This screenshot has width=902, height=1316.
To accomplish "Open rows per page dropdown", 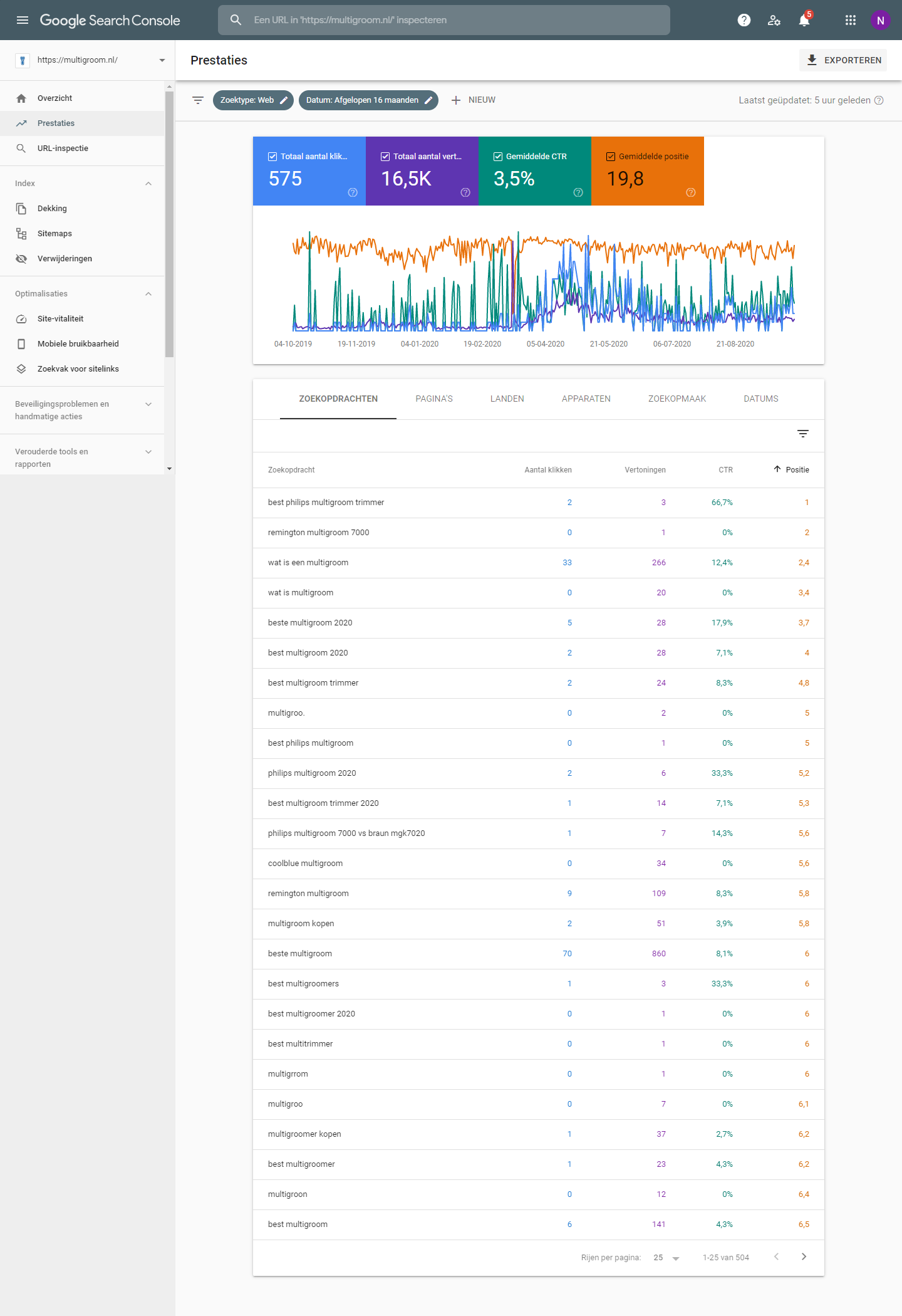I will pos(666,1258).
